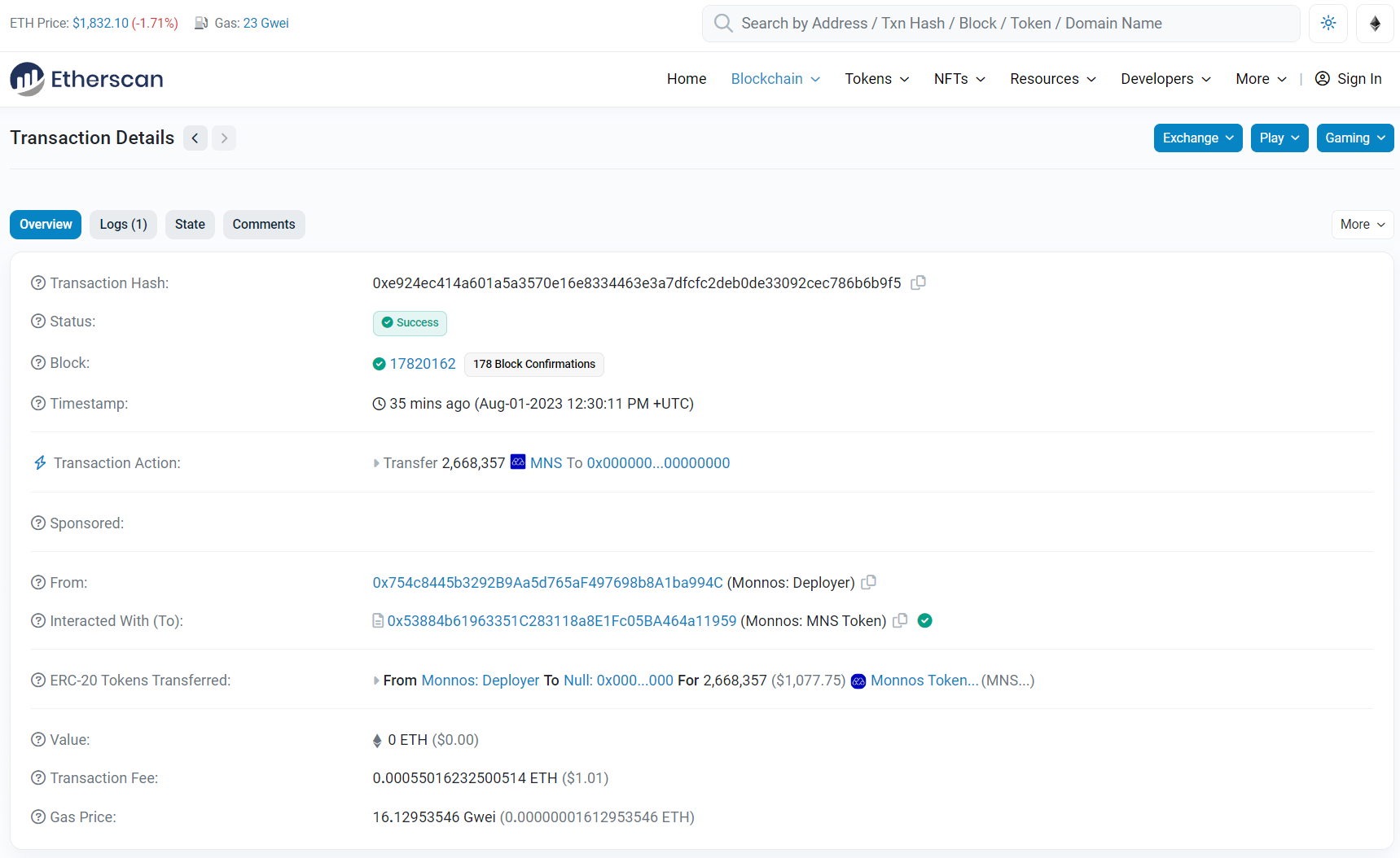This screenshot has height=858, width=1400.
Task: Open the NFTs dropdown menu
Action: click(959, 79)
